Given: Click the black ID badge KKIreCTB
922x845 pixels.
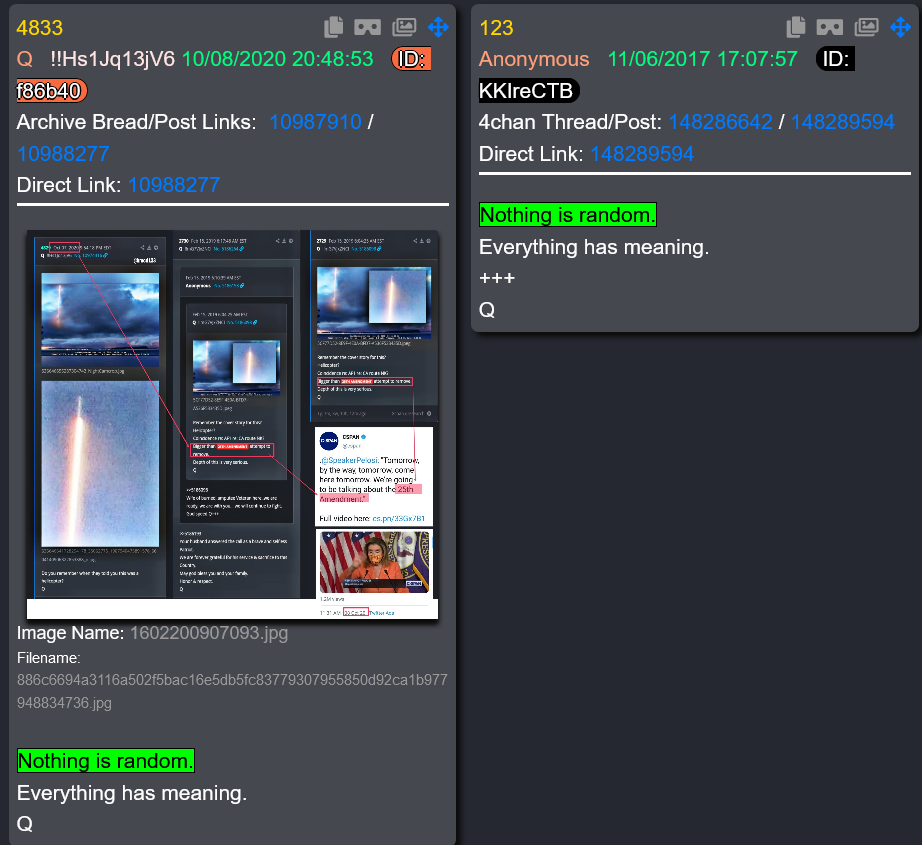Looking at the screenshot, I should pos(529,91).
